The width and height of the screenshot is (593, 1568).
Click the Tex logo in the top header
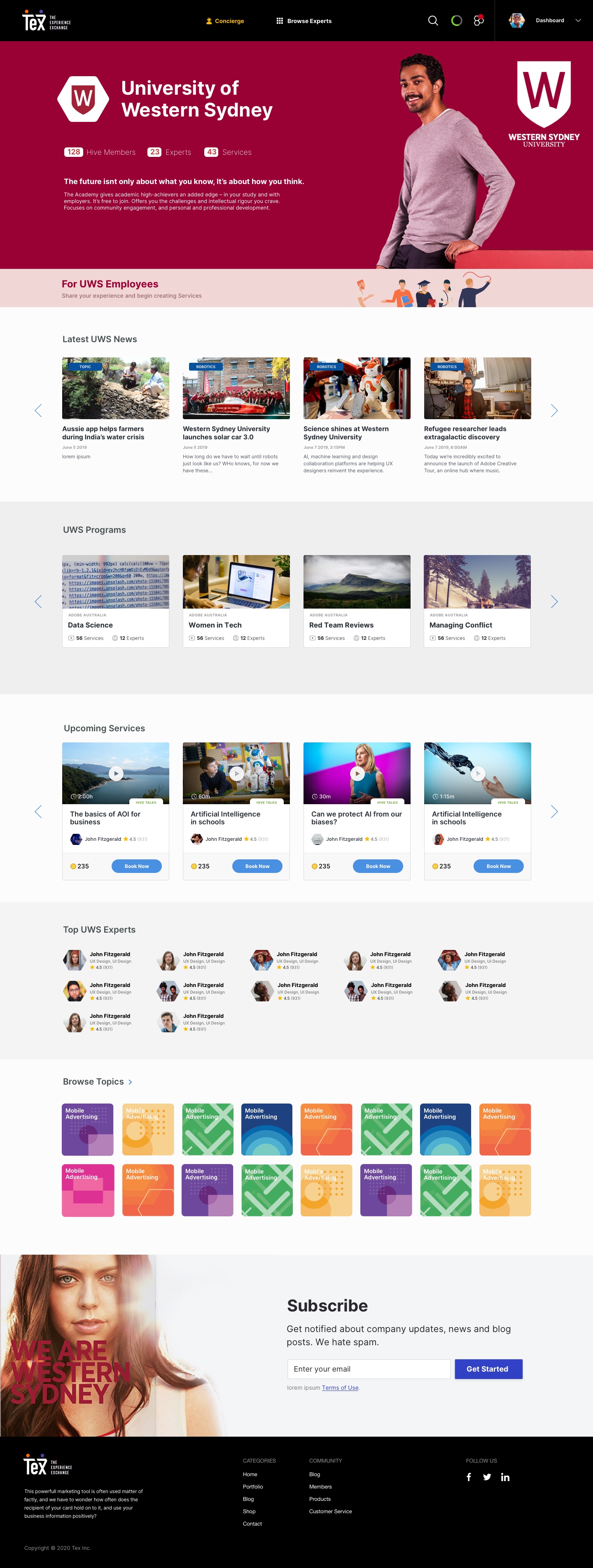[x=46, y=20]
